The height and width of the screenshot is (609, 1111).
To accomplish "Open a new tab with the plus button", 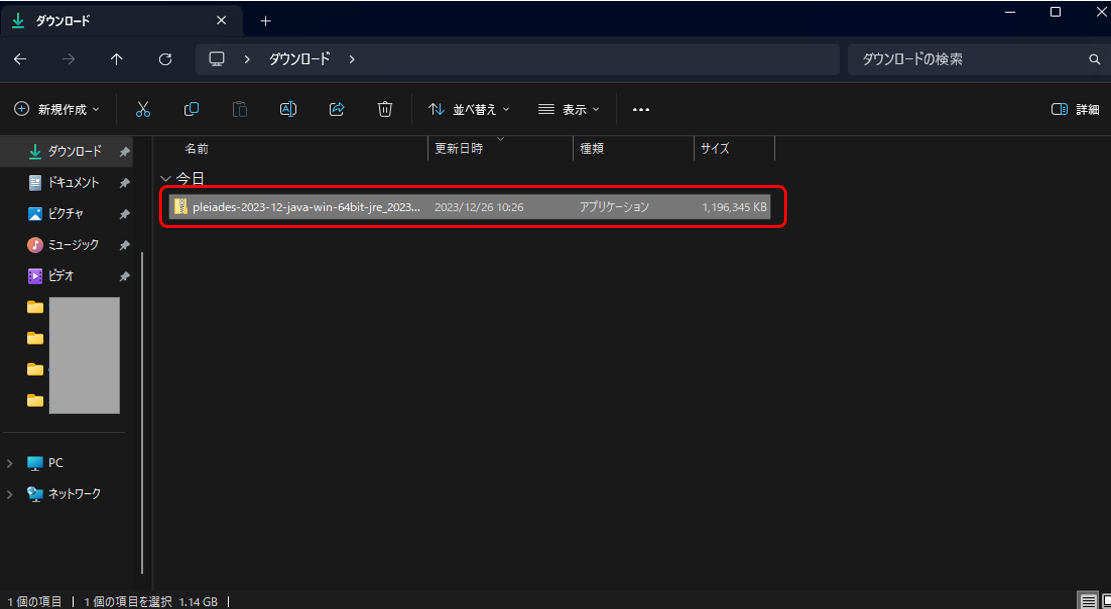I will (264, 19).
